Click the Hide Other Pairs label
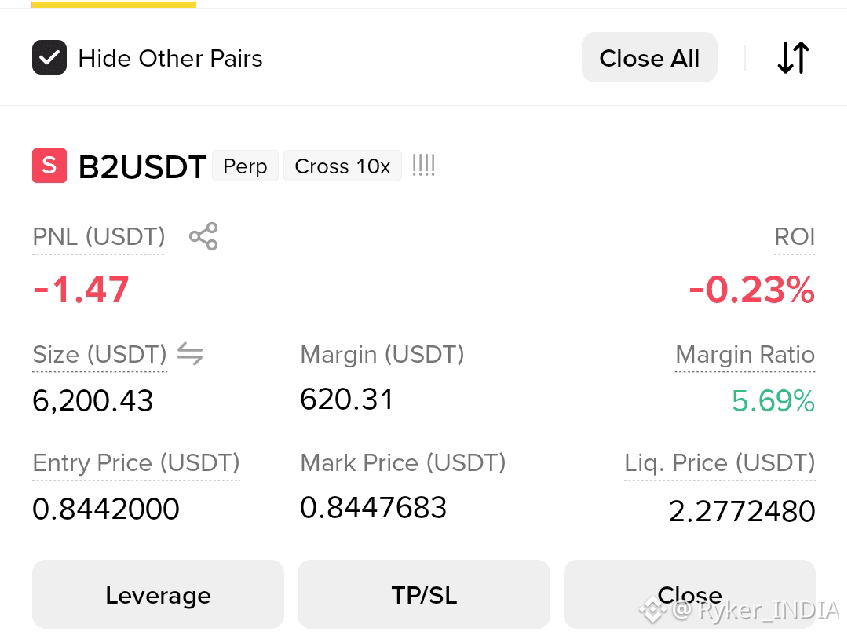This screenshot has height=635, width=847. click(x=170, y=58)
